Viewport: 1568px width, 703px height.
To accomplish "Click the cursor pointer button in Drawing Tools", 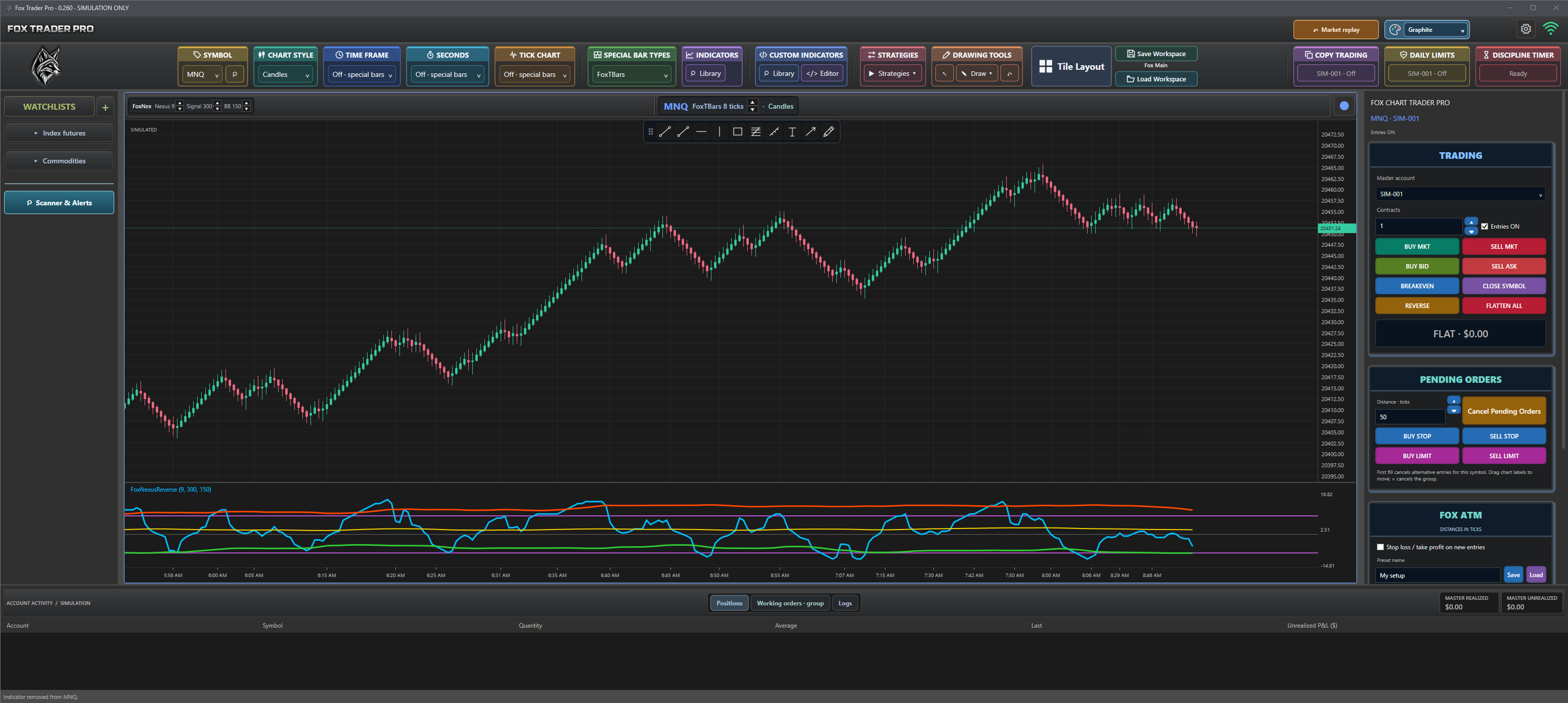I will (x=944, y=74).
